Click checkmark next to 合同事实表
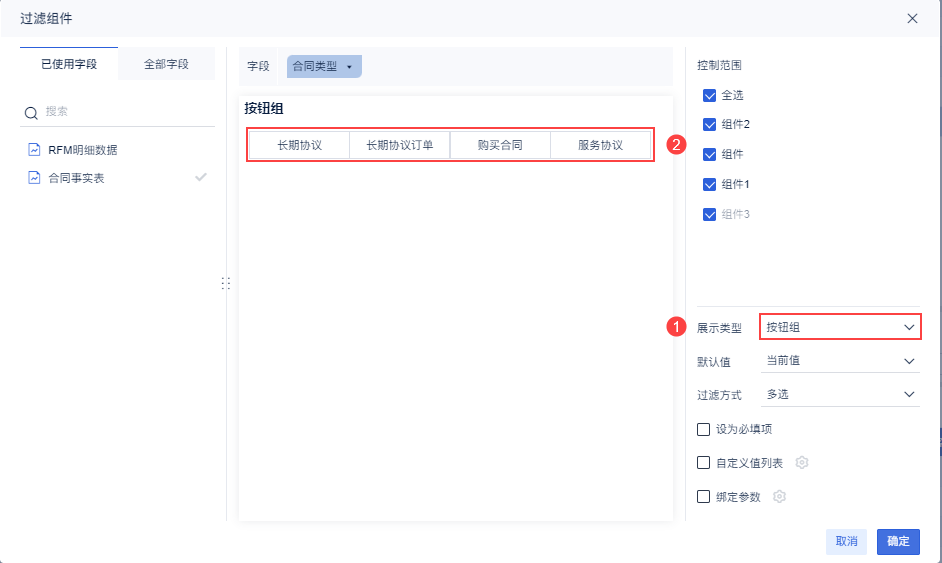Screen dimensions: 942x563 [x=201, y=177]
